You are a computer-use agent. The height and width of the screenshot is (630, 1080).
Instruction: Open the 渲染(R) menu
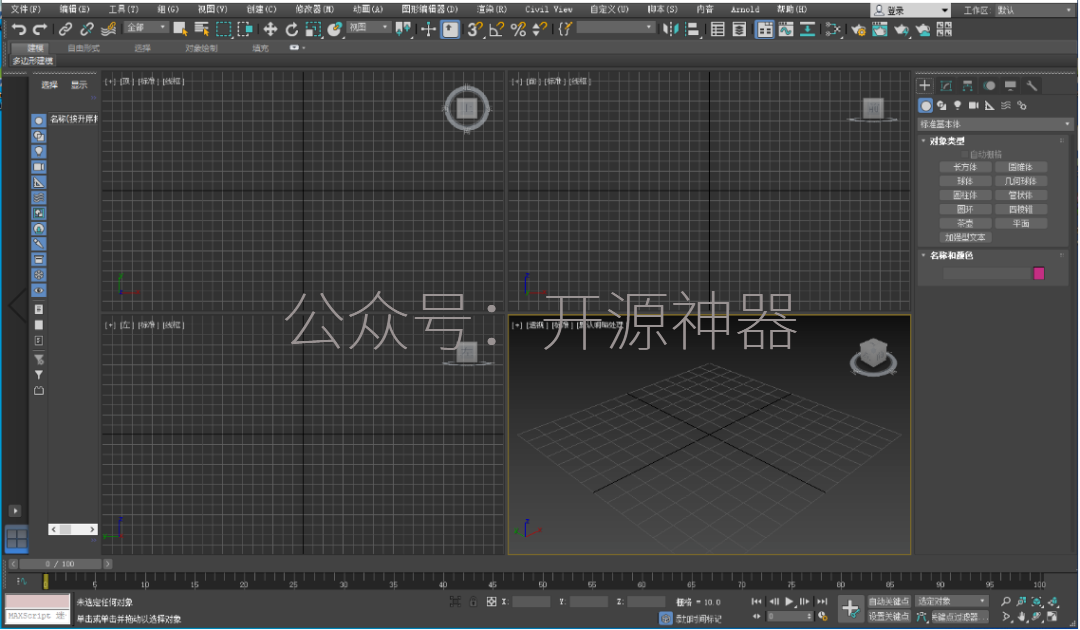click(492, 10)
